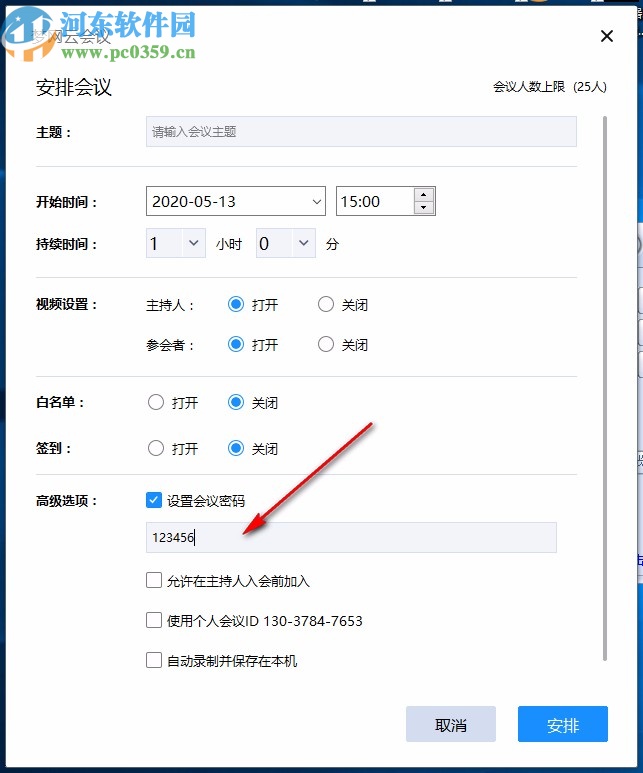The height and width of the screenshot is (773, 643).
Task: Uncheck 设置会议密码 checkbox
Action: [x=154, y=500]
